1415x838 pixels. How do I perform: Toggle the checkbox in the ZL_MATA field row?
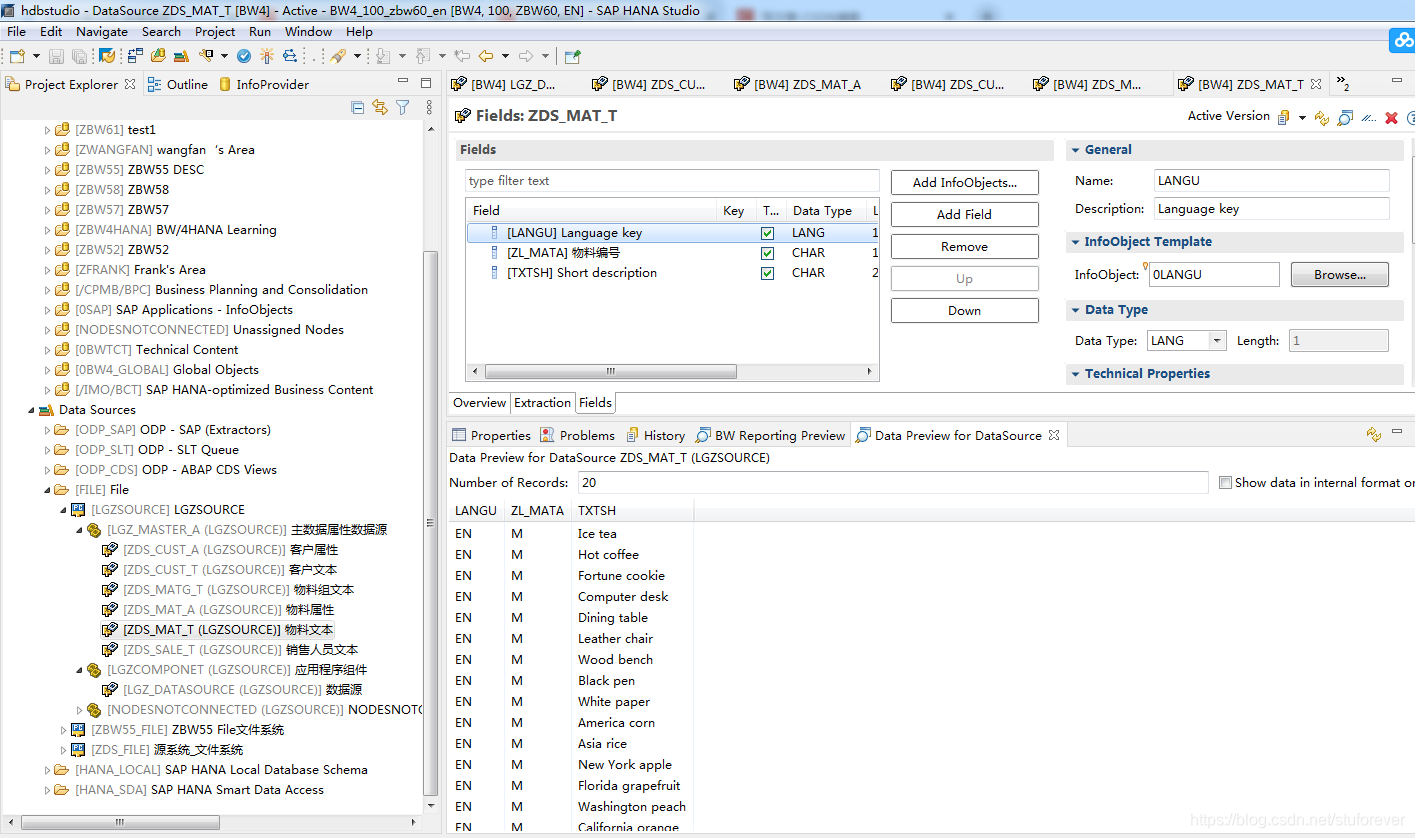pyautogui.click(x=767, y=253)
